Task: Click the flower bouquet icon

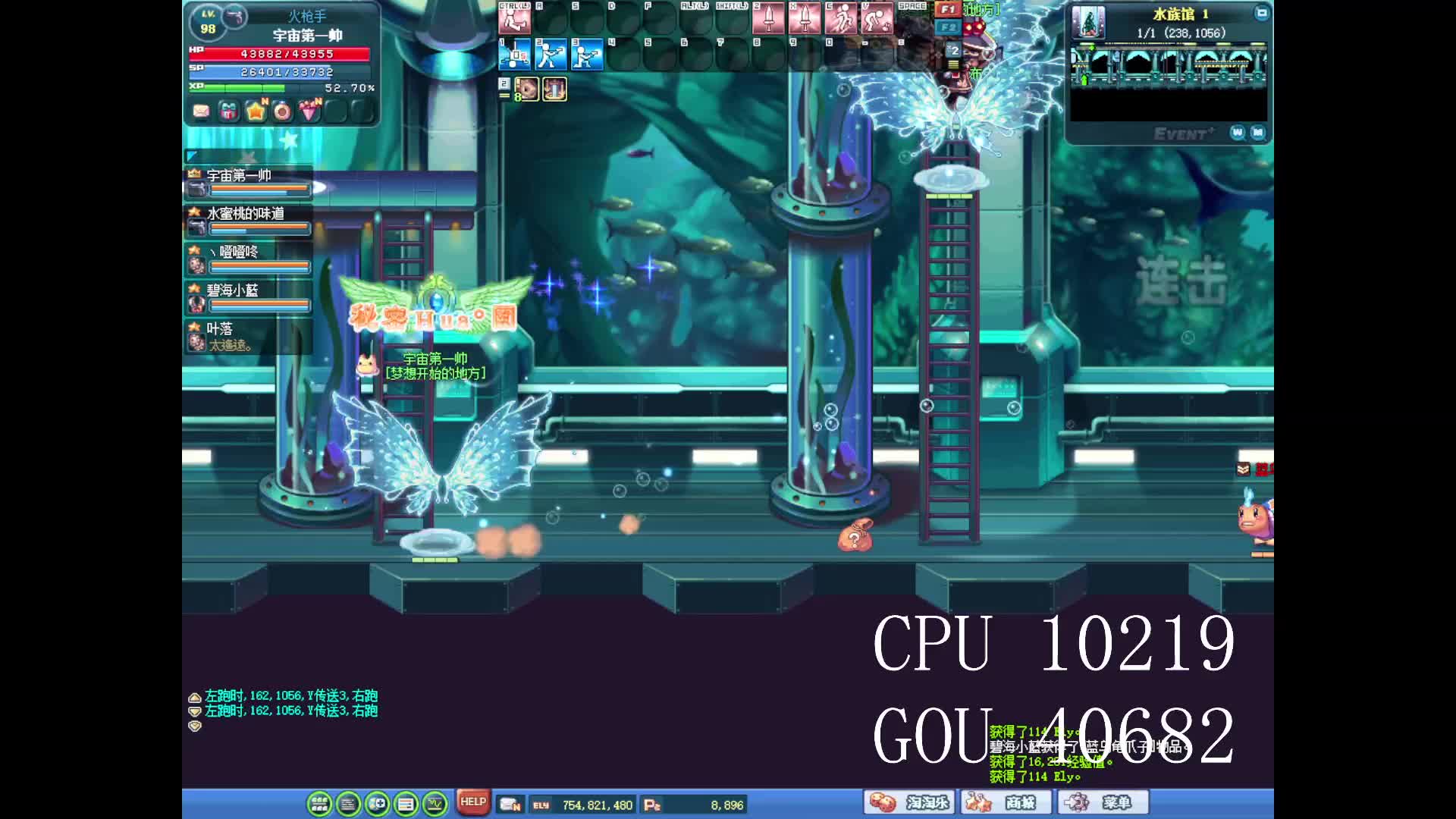Action: pos(309,111)
